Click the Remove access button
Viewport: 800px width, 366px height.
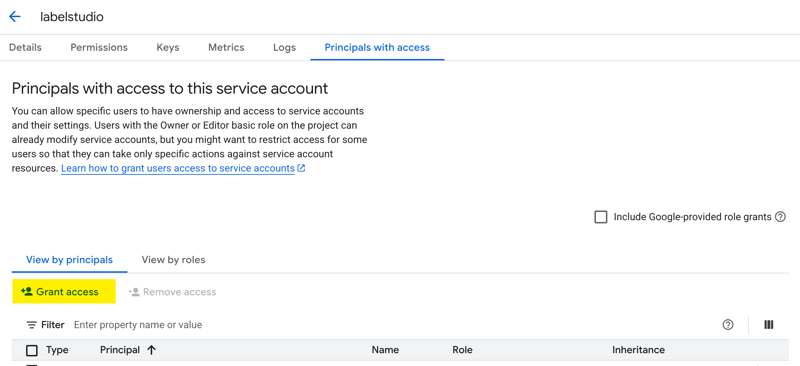pyautogui.click(x=172, y=292)
